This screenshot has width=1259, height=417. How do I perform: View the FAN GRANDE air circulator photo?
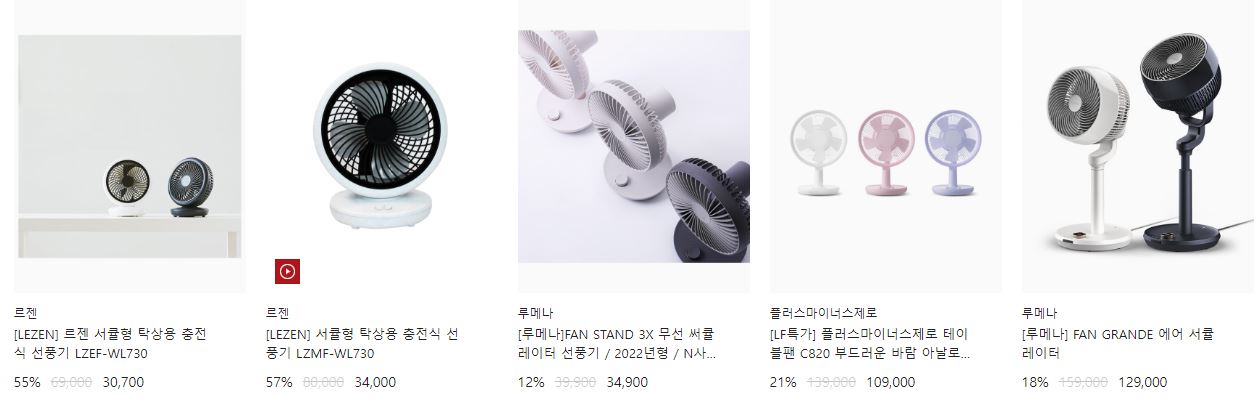[x=1138, y=146]
